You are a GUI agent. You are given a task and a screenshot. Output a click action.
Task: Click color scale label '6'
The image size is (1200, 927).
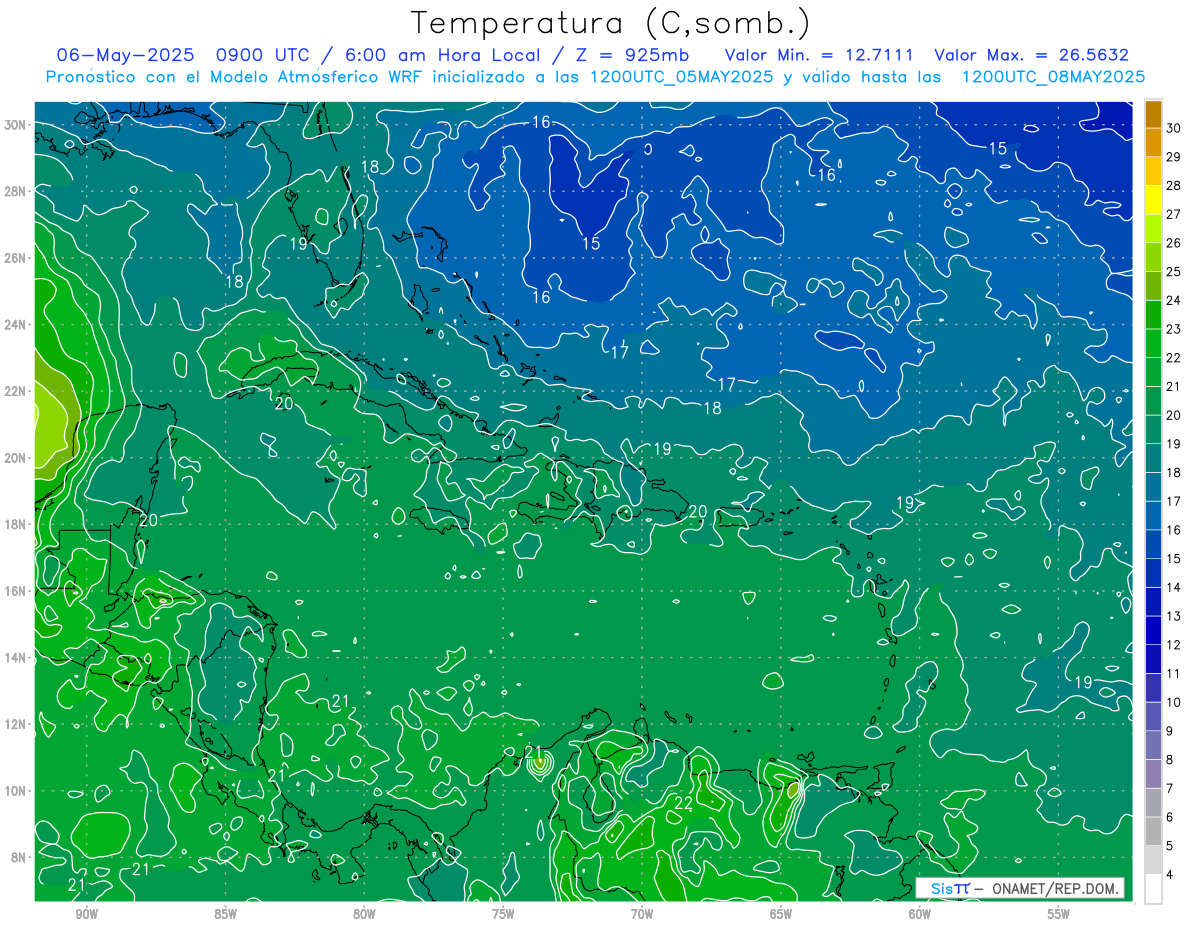click(x=1170, y=817)
